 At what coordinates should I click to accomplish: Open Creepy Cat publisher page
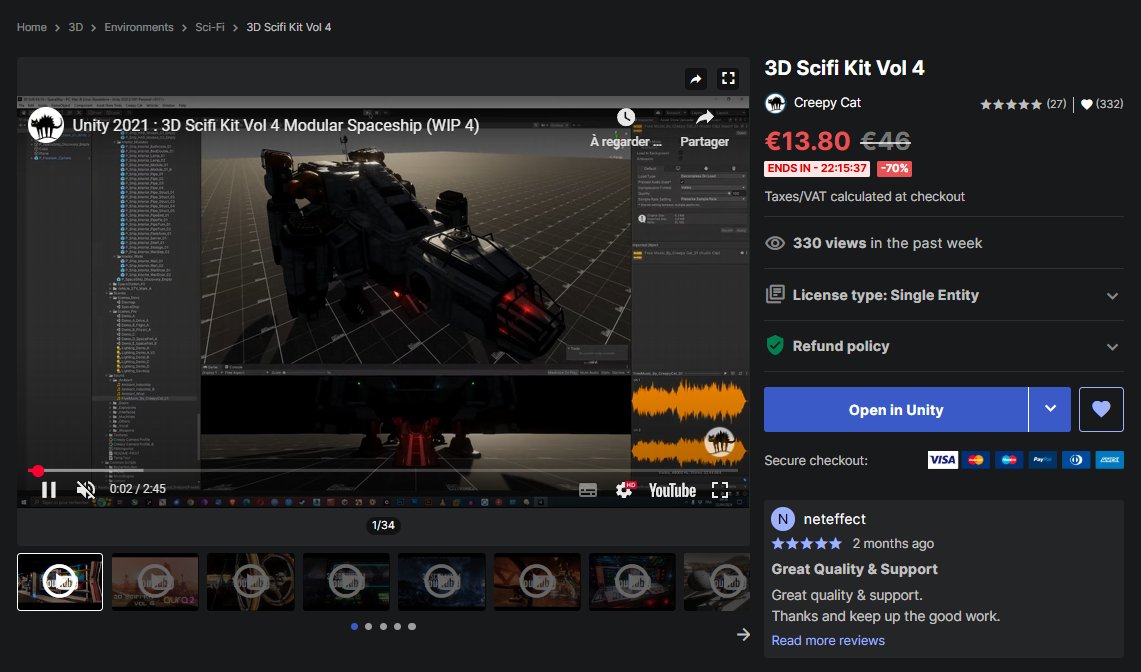pos(827,103)
